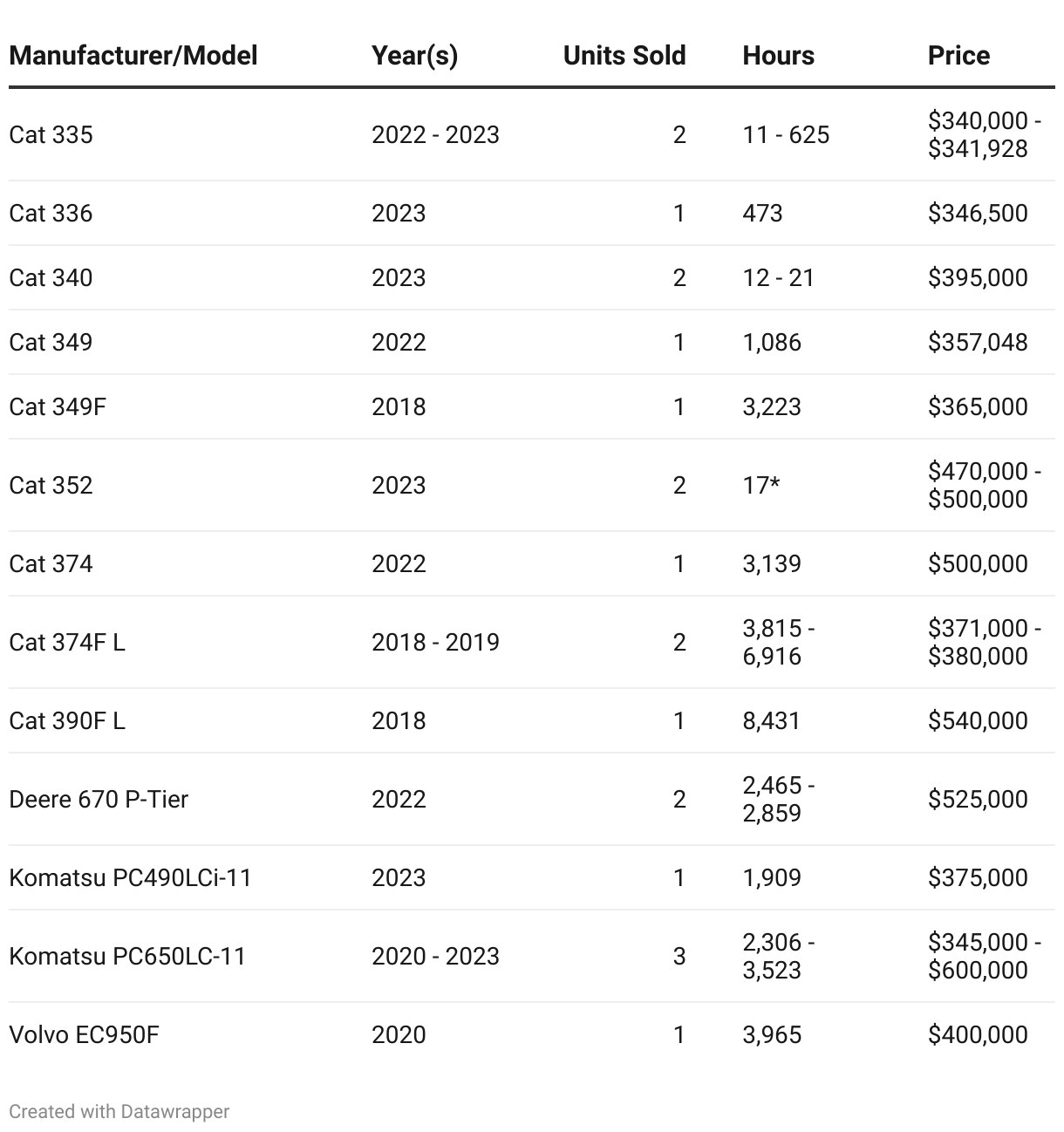Select the Komatsu PC490LCi-11 row label

click(130, 877)
